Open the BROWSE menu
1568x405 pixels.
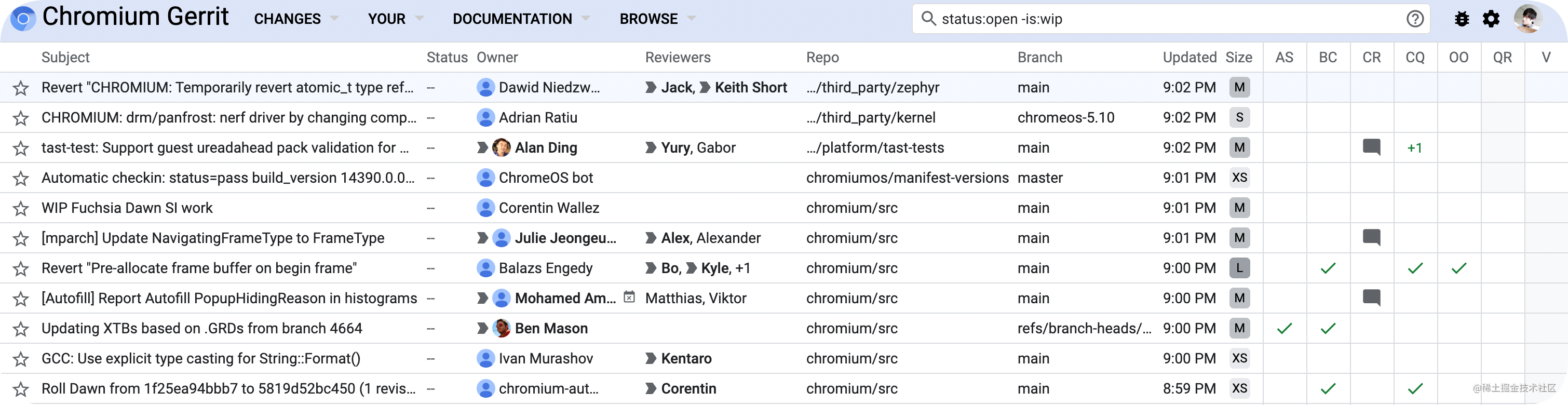pyautogui.click(x=648, y=19)
